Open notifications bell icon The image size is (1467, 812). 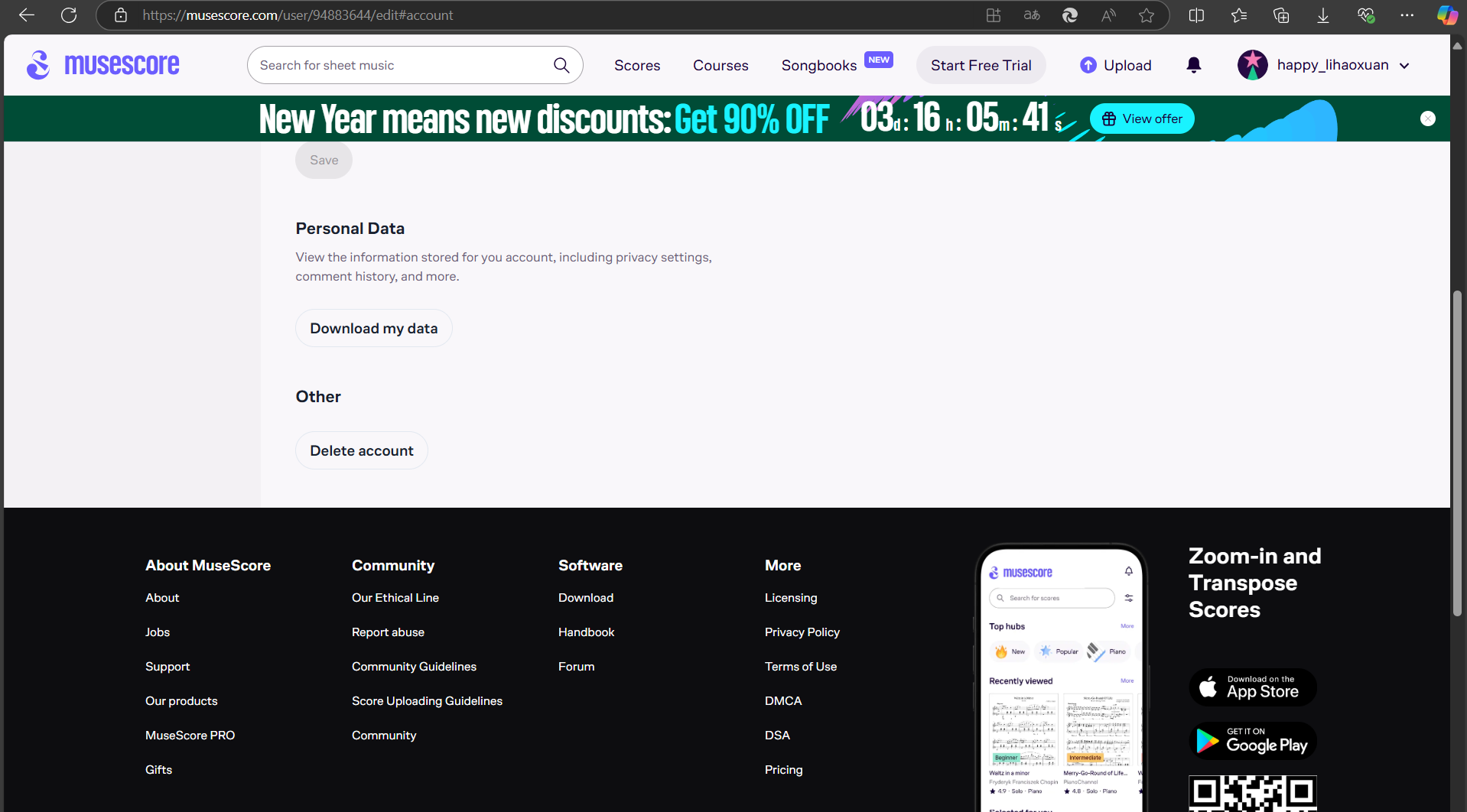(1194, 65)
